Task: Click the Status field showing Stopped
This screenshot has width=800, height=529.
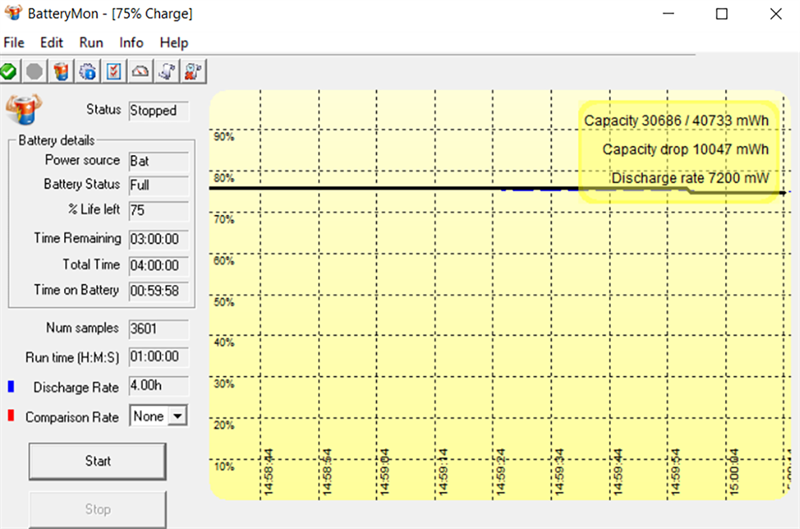Action: pyautogui.click(x=158, y=111)
